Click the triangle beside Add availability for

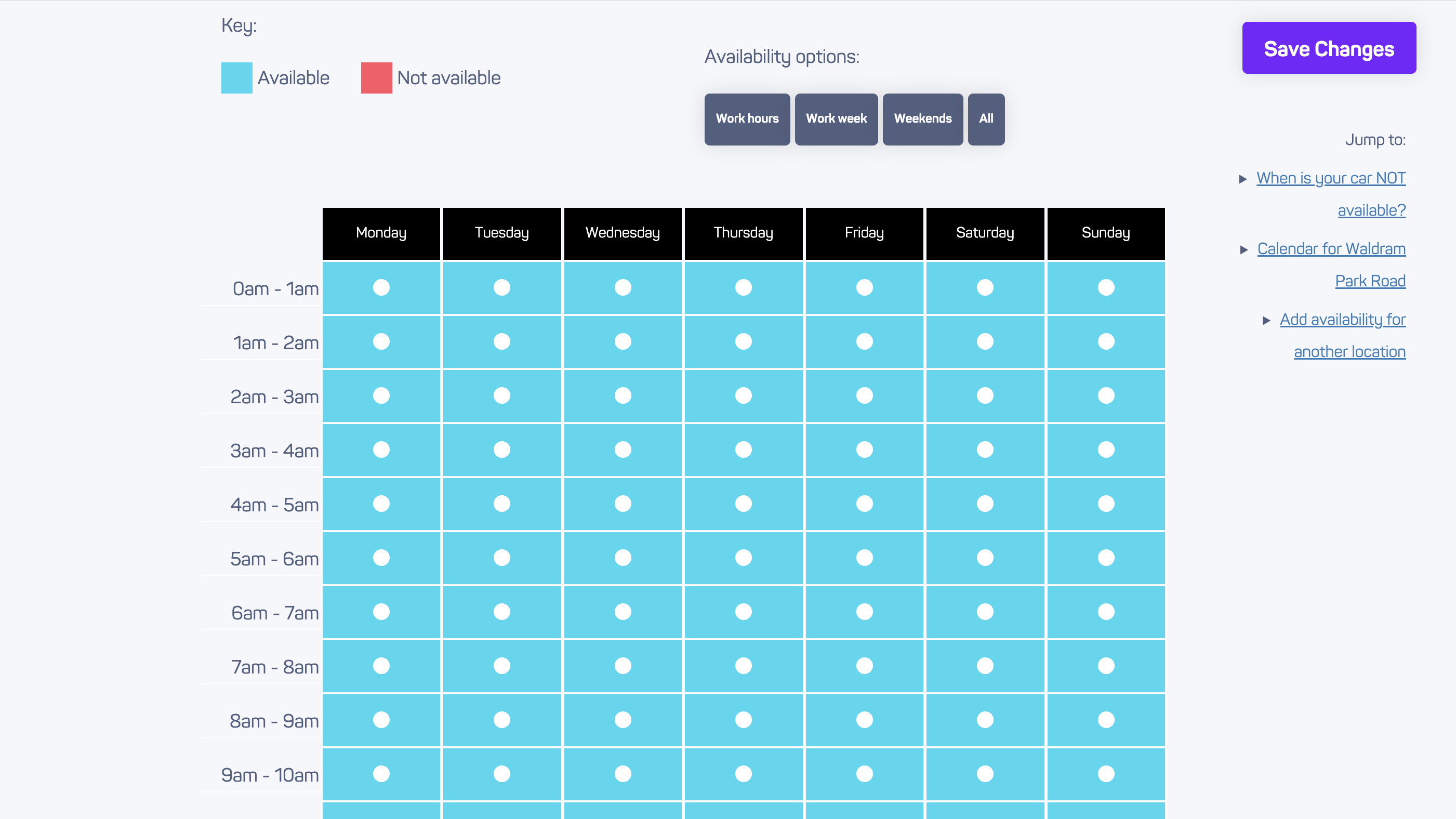pyautogui.click(x=1266, y=321)
